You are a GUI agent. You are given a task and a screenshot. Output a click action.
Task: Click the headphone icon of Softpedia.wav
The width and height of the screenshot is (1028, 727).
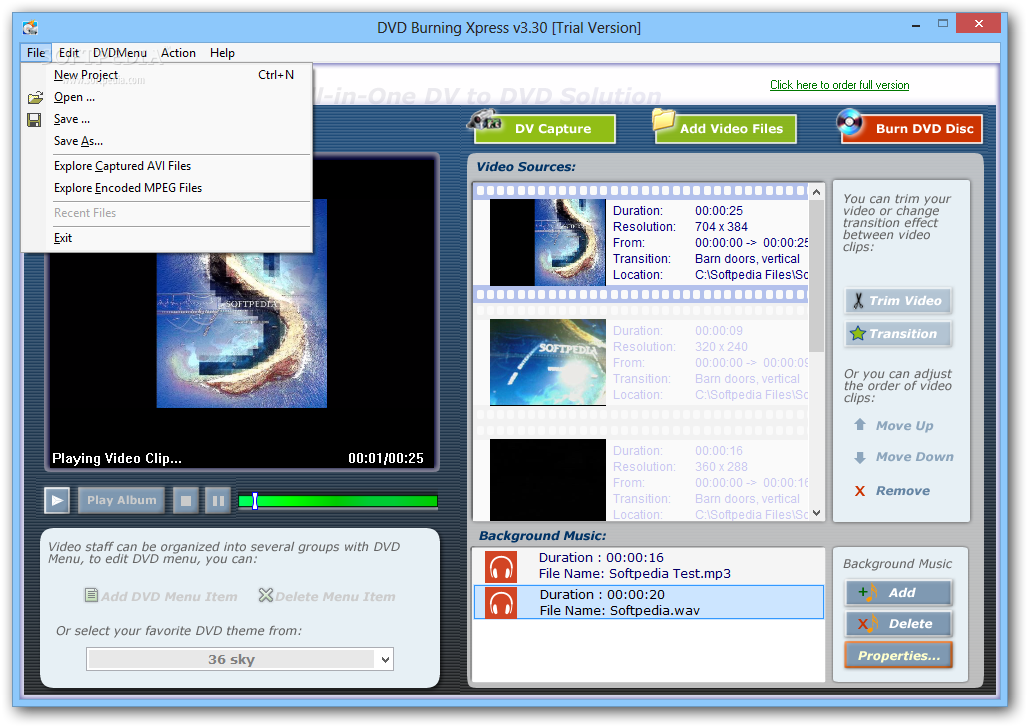(502, 603)
